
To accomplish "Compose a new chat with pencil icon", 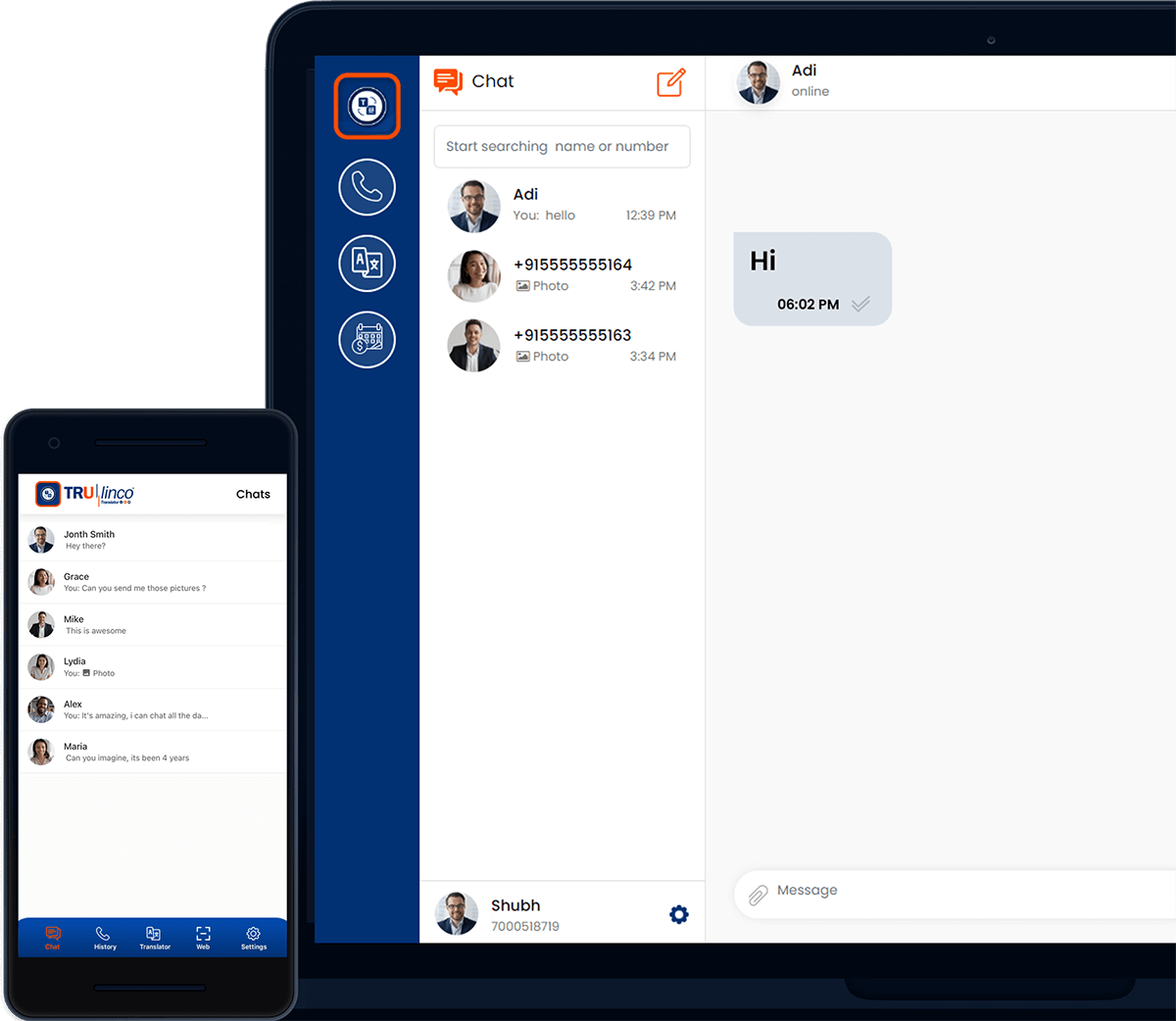I will (x=671, y=82).
